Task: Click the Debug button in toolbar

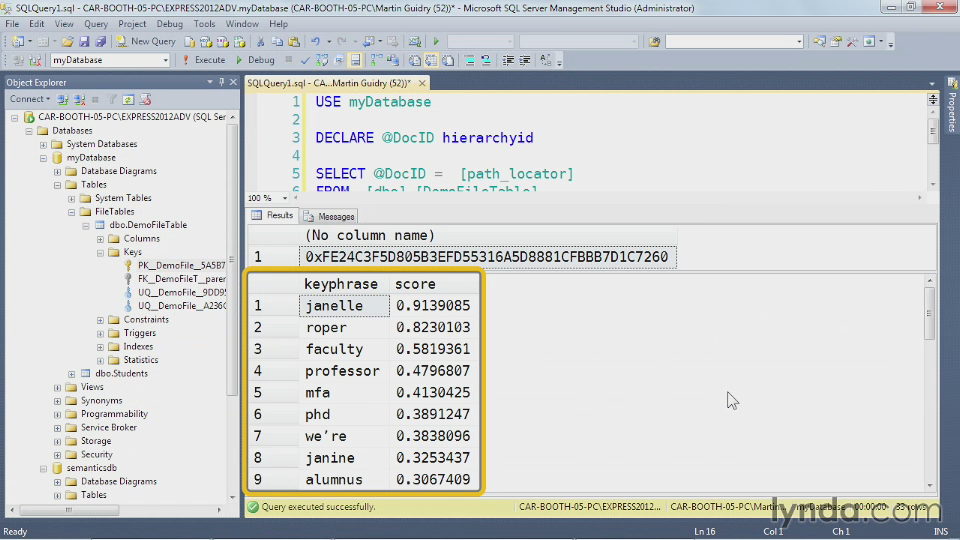Action: coord(255,60)
